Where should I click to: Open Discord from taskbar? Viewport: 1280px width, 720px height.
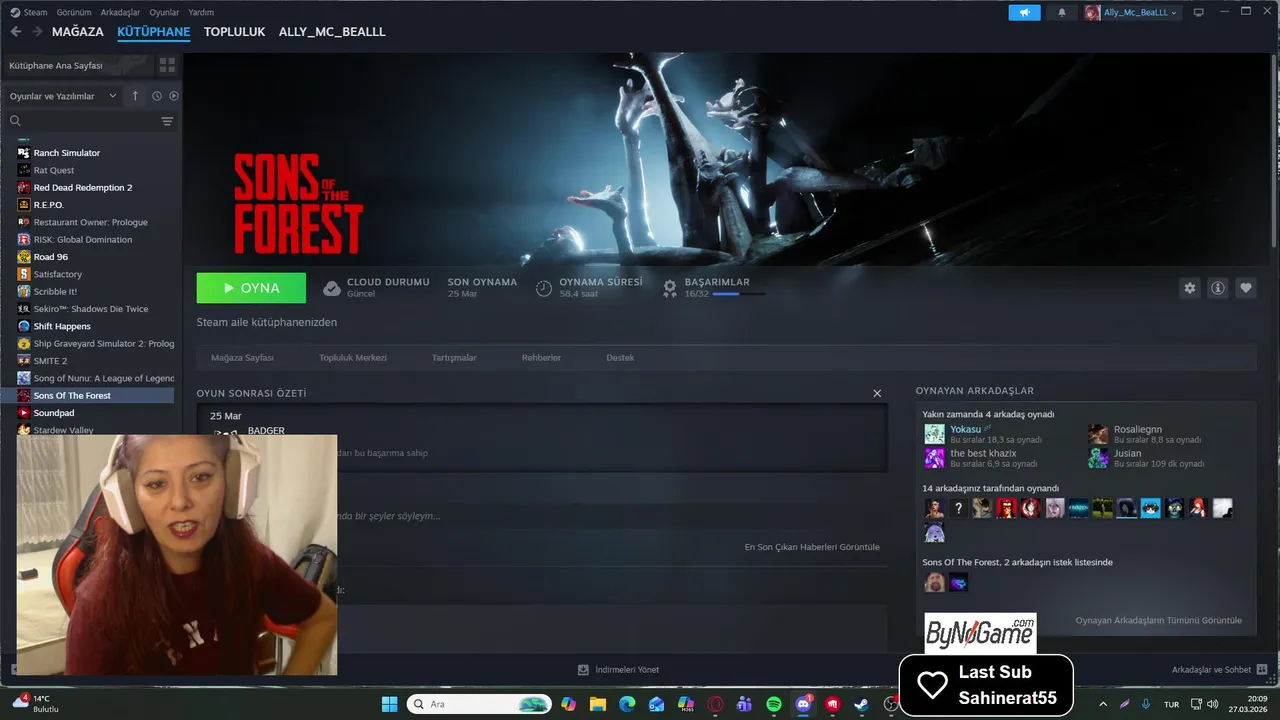[803, 704]
